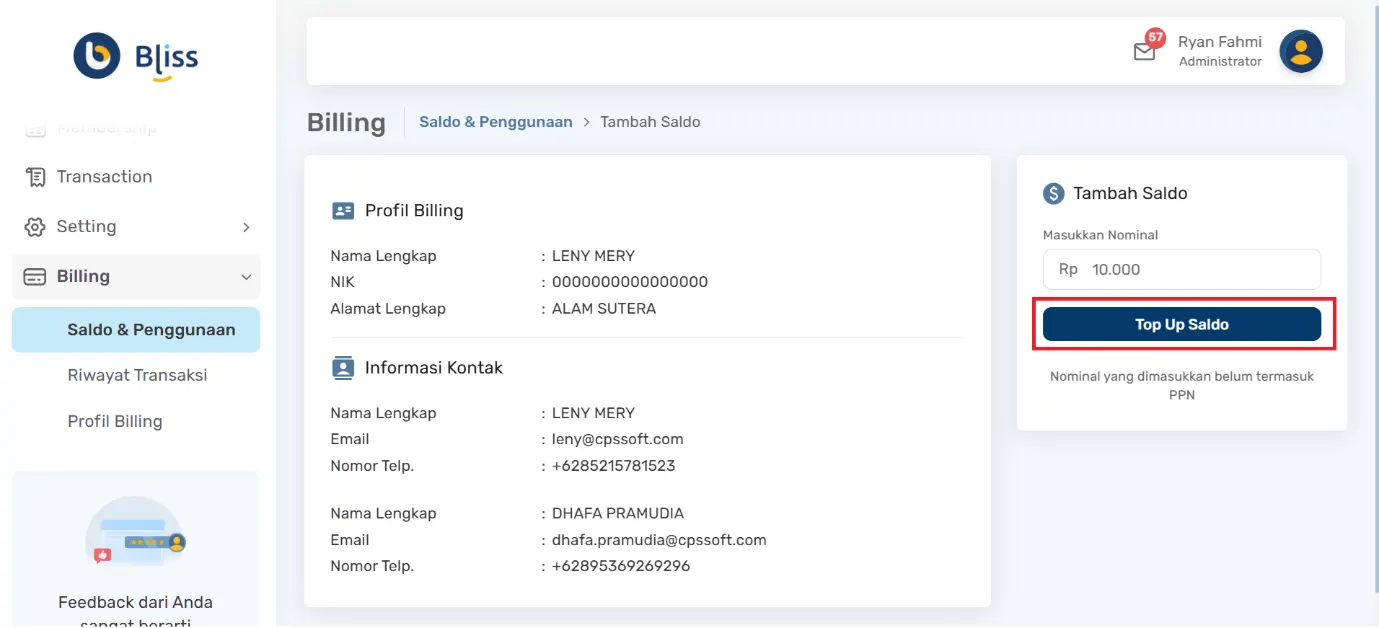The width and height of the screenshot is (1379, 628).
Task: Click the Top Up Saldo button
Action: pos(1182,323)
